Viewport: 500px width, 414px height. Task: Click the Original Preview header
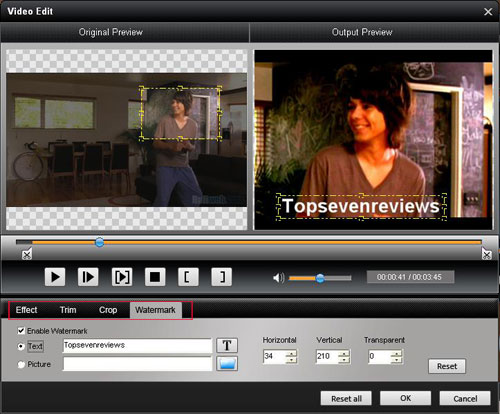(x=111, y=32)
